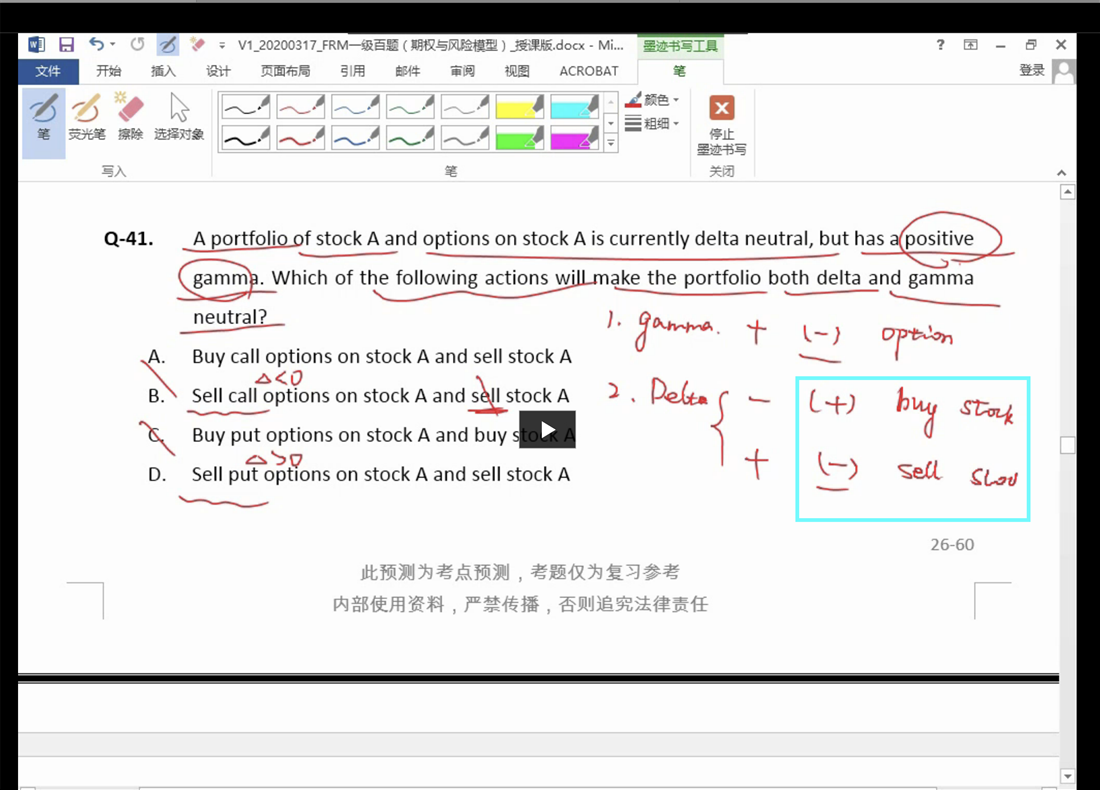
Task: Move pen gallery down one row
Action: point(611,123)
